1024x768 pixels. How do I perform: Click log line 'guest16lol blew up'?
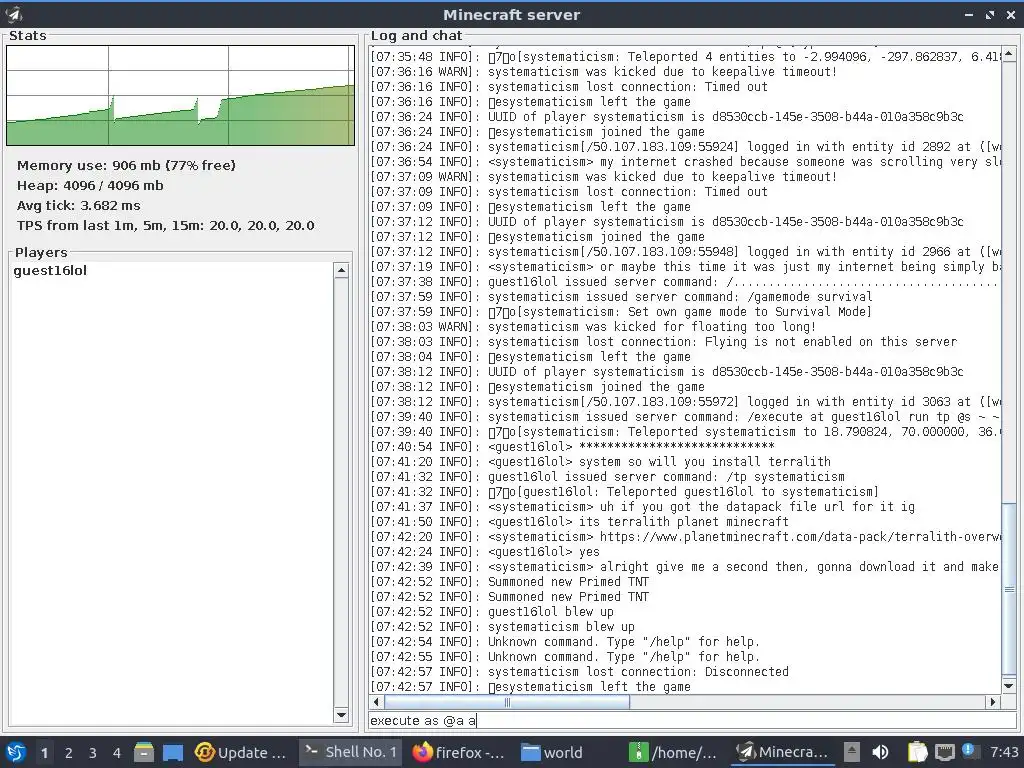[492, 612]
